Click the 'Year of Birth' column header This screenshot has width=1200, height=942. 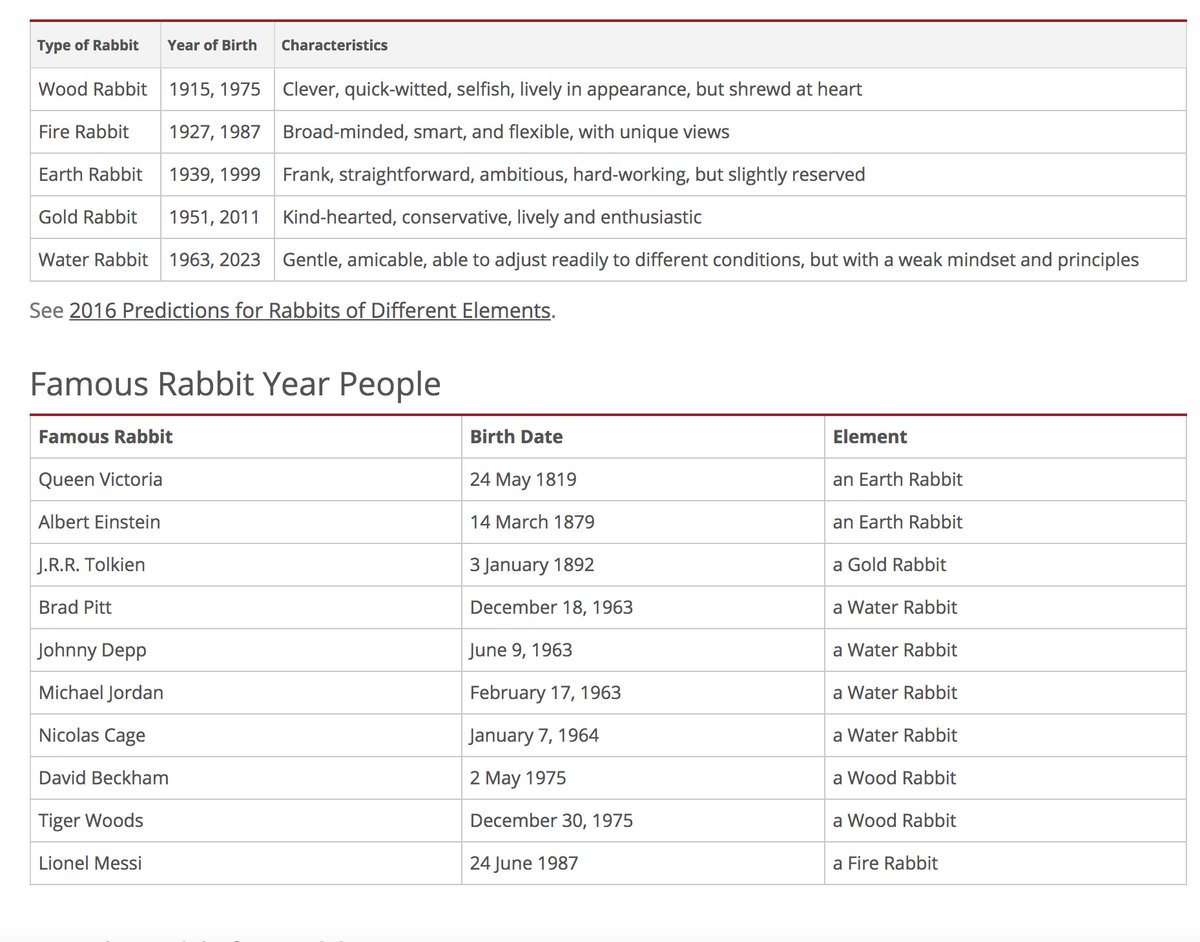(x=217, y=45)
